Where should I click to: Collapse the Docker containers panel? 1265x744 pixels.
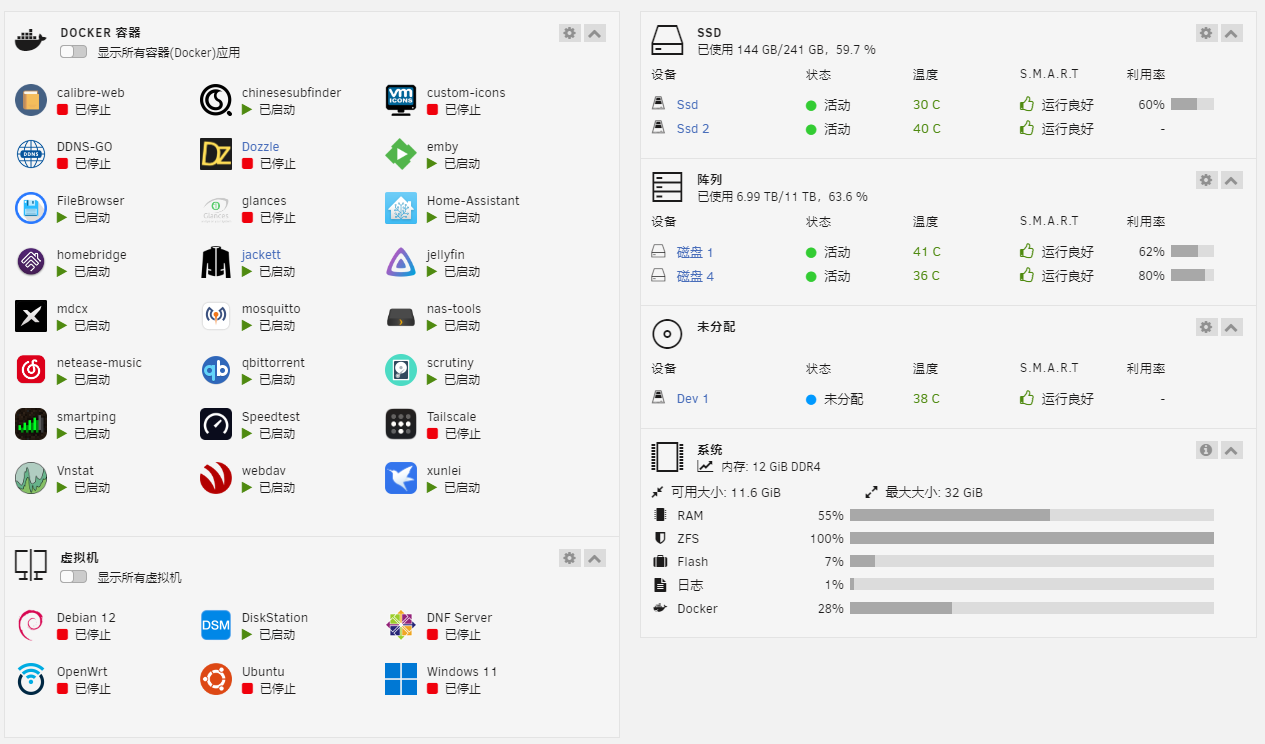595,33
